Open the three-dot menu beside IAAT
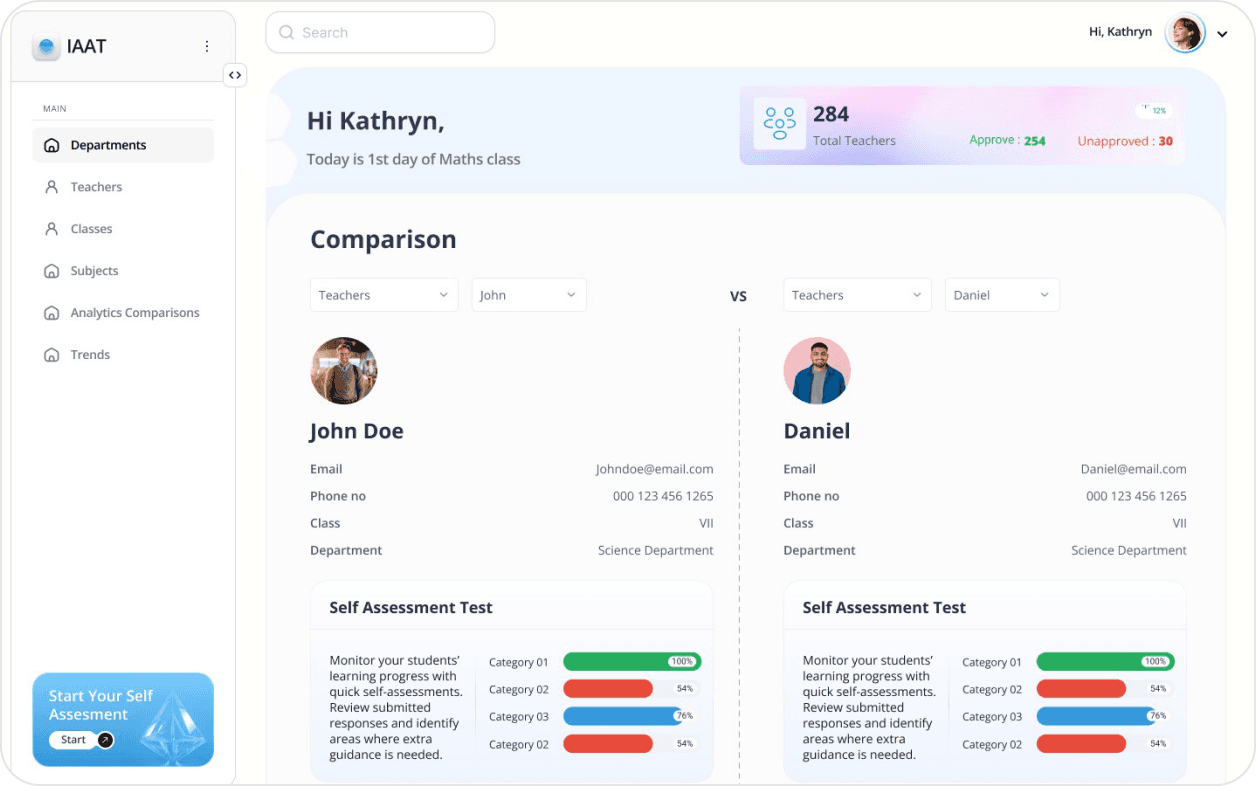This screenshot has width=1256, height=786. tap(207, 46)
